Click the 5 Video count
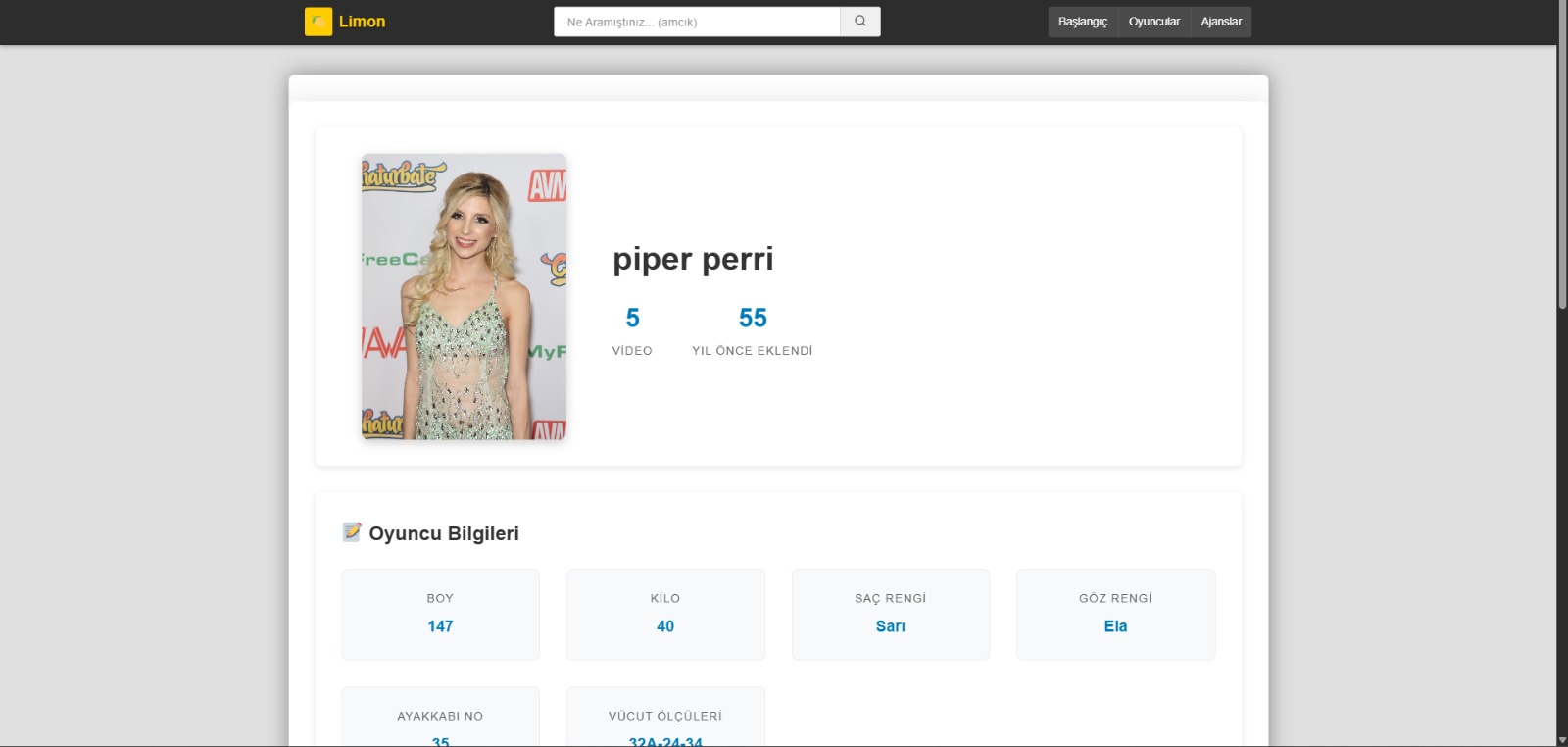The width and height of the screenshot is (1568, 747). coord(632,319)
